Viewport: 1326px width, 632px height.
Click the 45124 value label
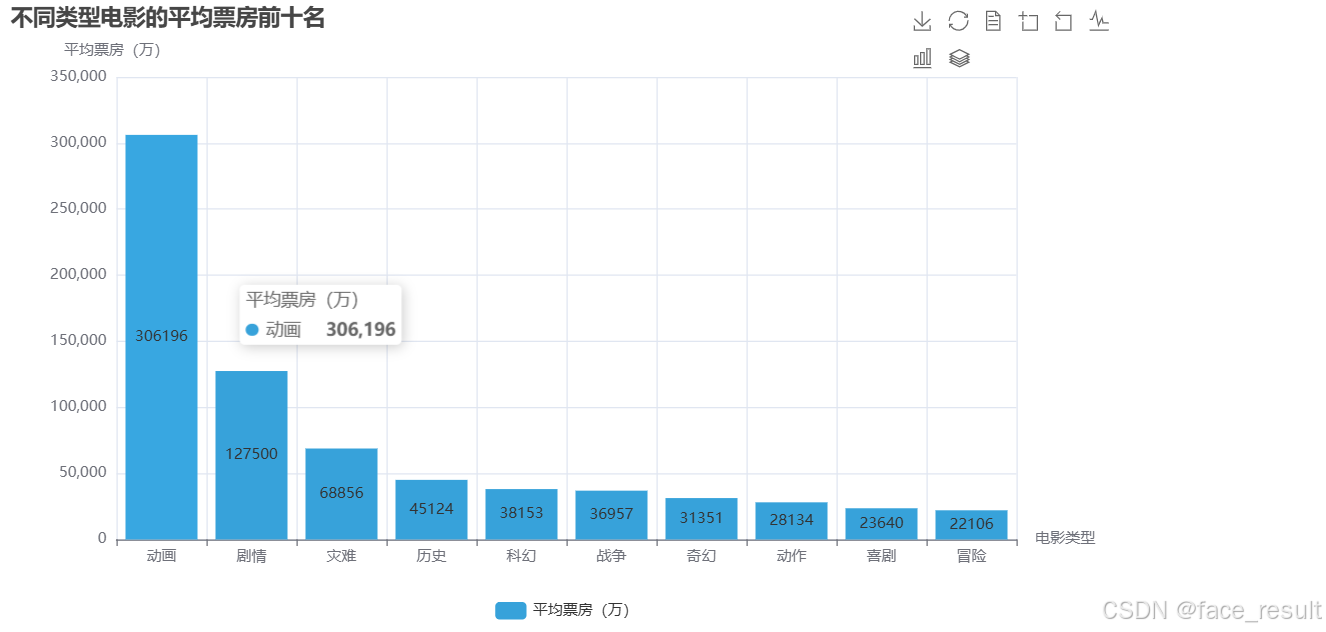(431, 509)
